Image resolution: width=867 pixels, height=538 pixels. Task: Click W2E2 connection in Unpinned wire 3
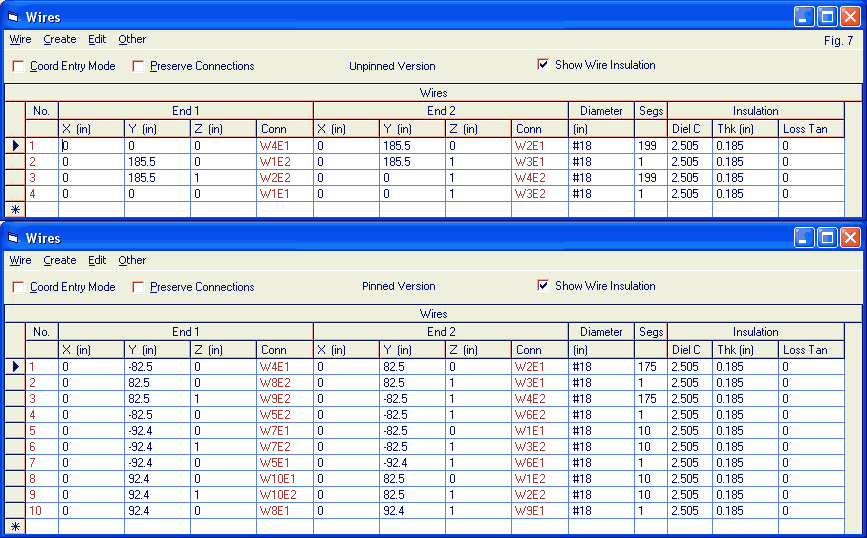tap(285, 177)
